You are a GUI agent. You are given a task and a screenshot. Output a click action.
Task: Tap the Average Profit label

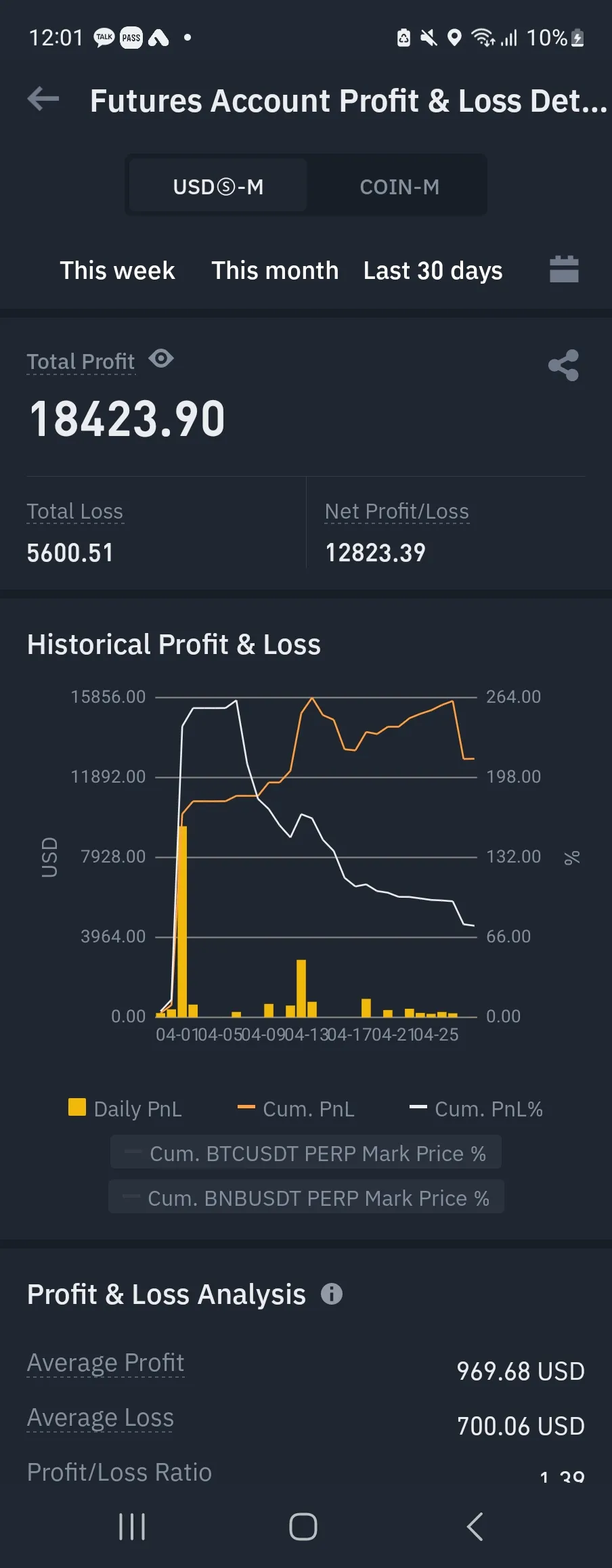106,1362
